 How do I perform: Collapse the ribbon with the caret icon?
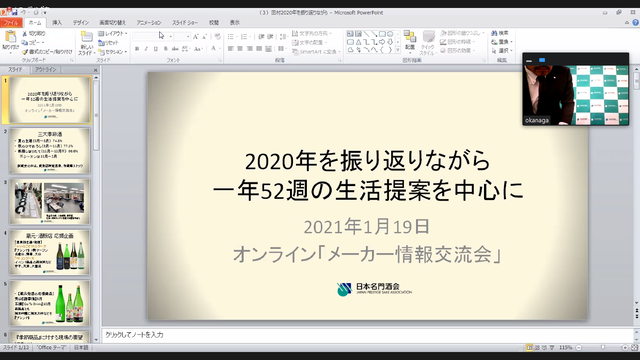click(x=627, y=22)
